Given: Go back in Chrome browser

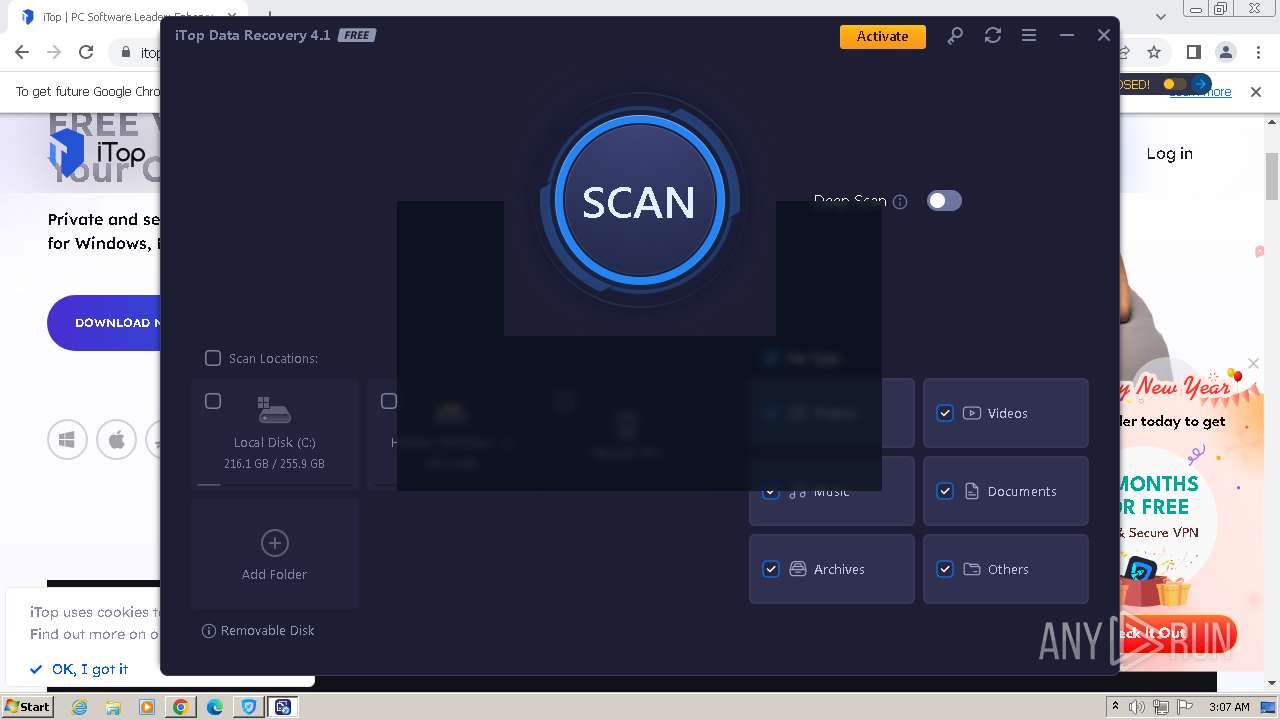Looking at the screenshot, I should [x=22, y=52].
